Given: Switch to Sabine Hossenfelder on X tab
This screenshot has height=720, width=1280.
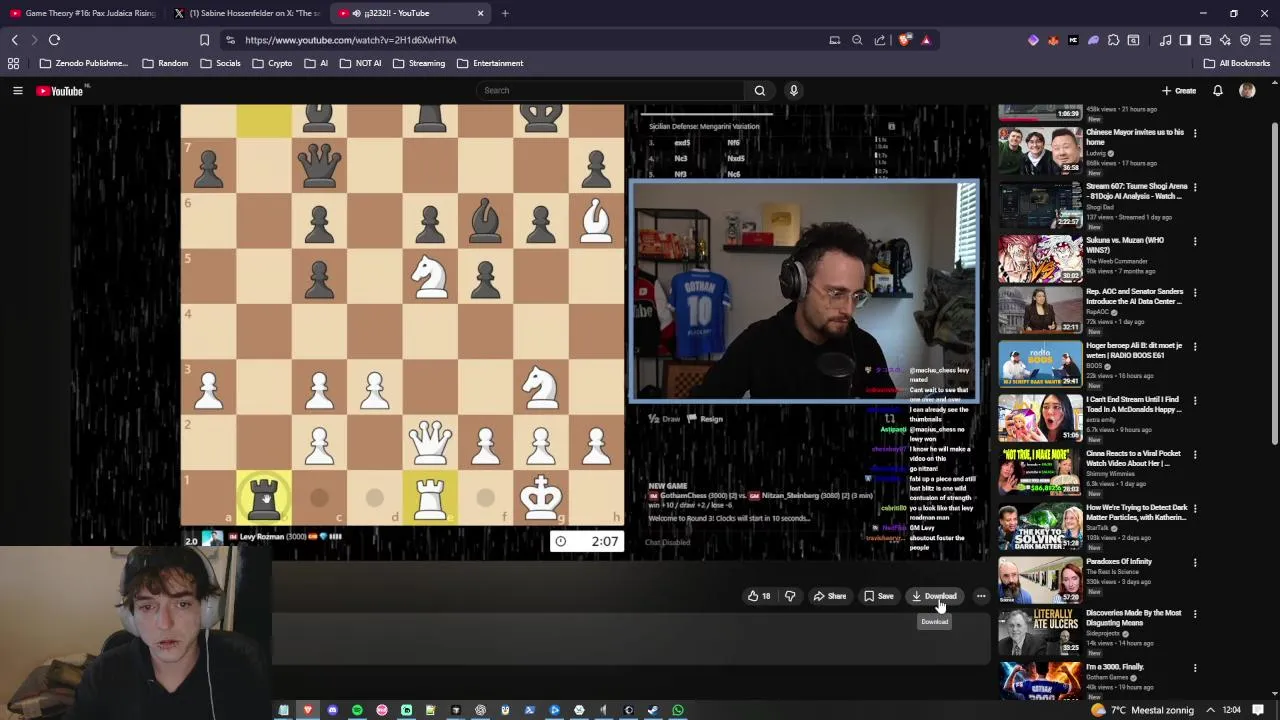Looking at the screenshot, I should click(x=246, y=13).
